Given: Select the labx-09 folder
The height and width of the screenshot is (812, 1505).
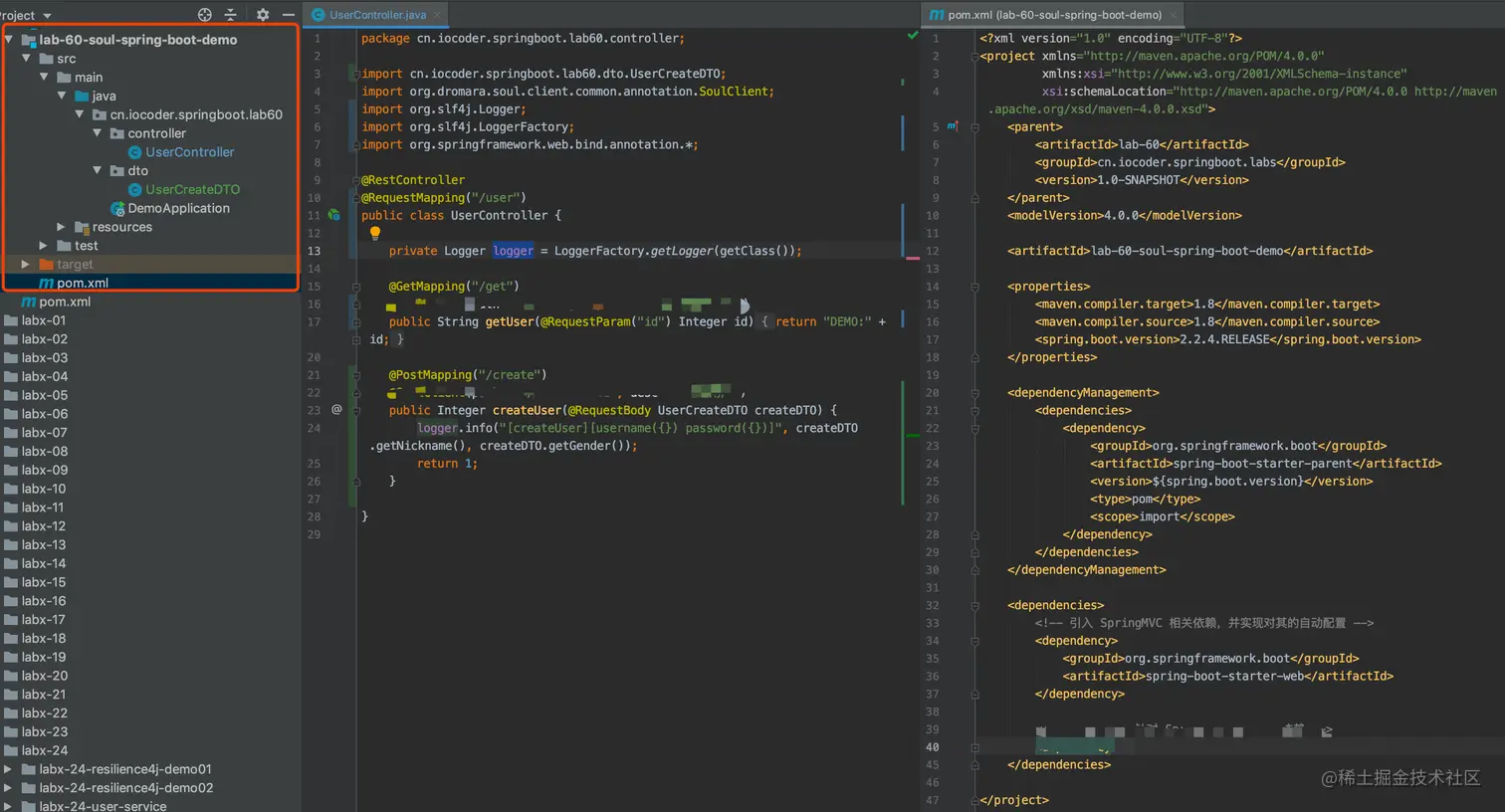Looking at the screenshot, I should coord(45,470).
